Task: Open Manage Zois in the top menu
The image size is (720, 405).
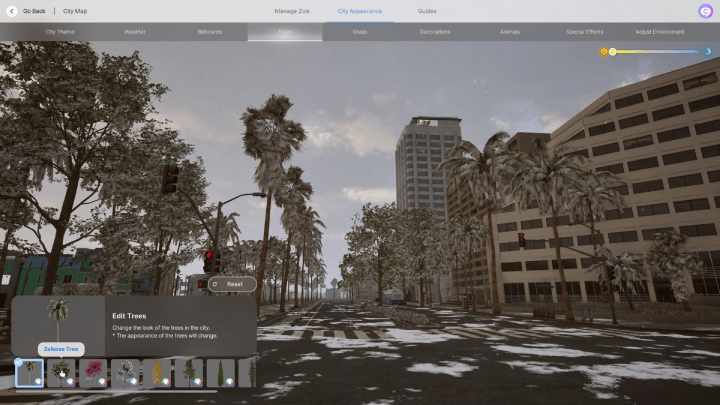Action: coord(292,11)
